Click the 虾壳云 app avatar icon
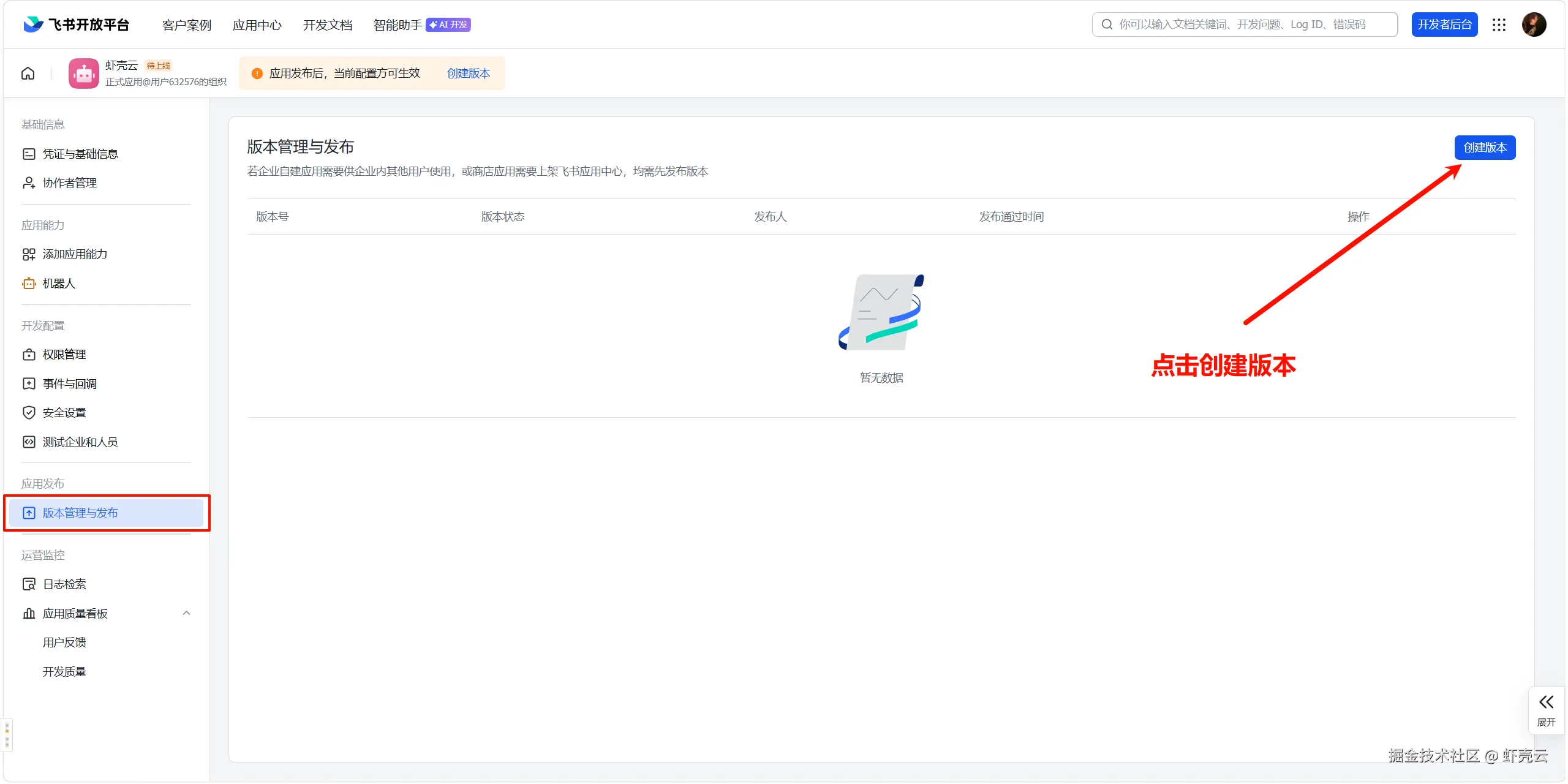1568x784 pixels. click(83, 73)
